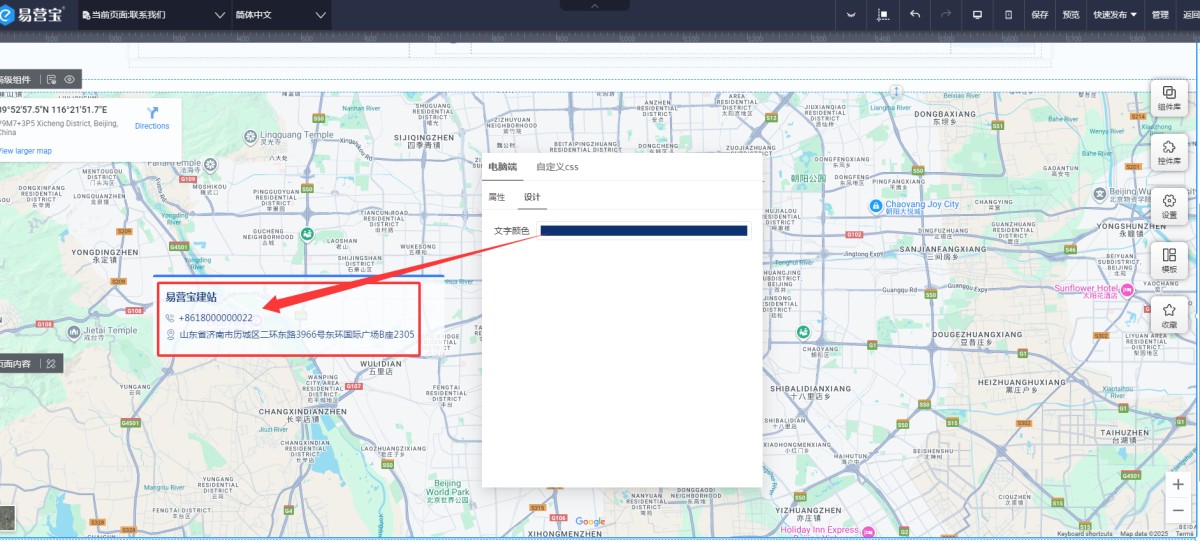Screen dimensions: 1200x541
Task: Open the 快速发布 dropdown
Action: point(1115,15)
